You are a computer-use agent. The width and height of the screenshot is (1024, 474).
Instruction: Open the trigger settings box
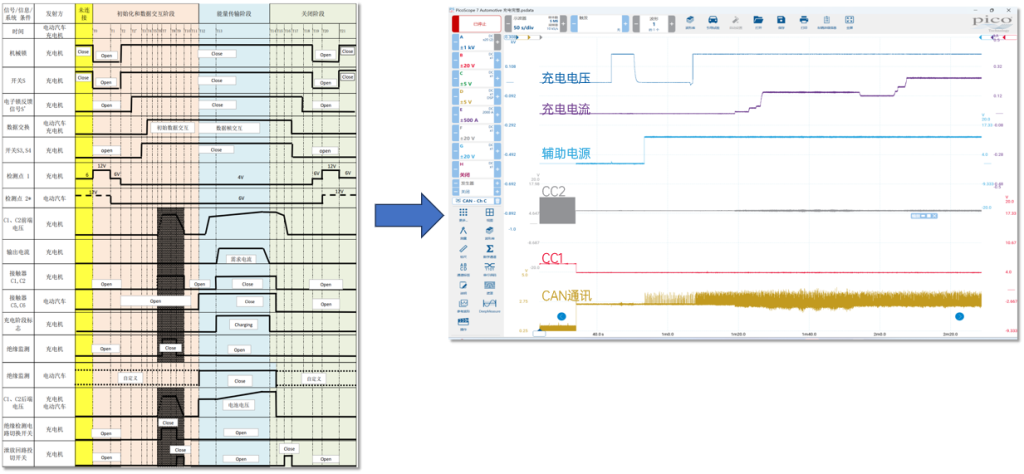tap(600, 24)
